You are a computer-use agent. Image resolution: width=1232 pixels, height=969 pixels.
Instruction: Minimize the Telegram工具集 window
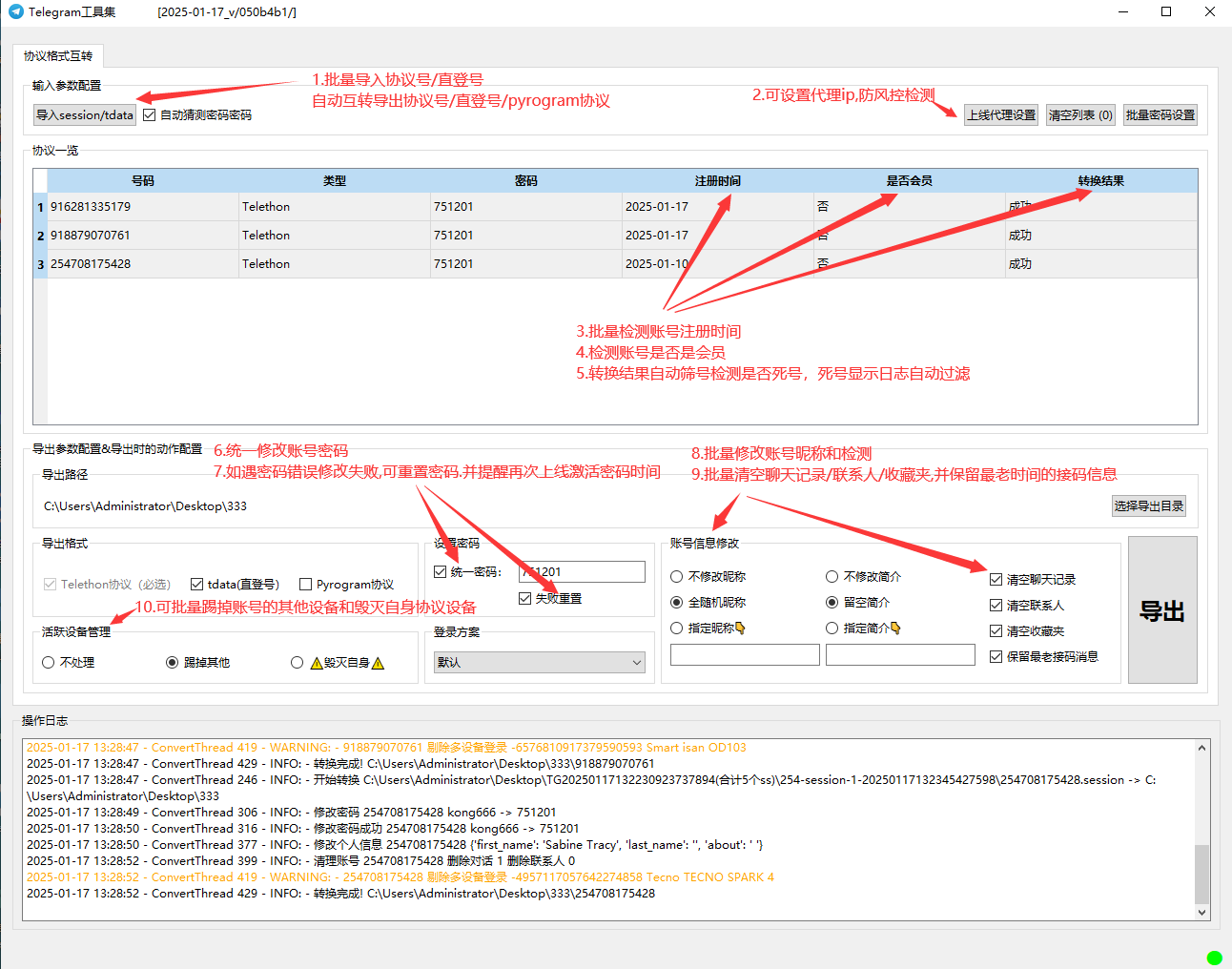[1123, 11]
